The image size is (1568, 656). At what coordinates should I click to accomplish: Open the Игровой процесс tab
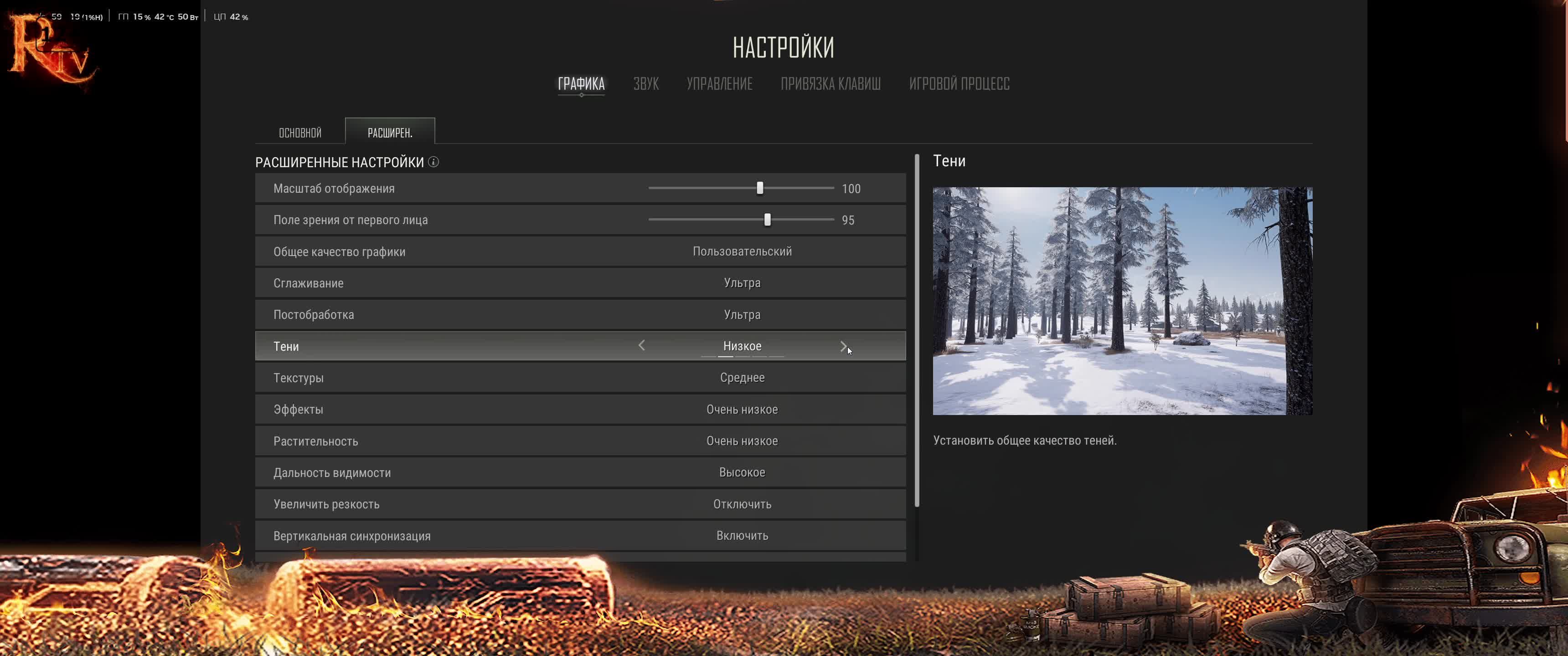click(x=959, y=84)
